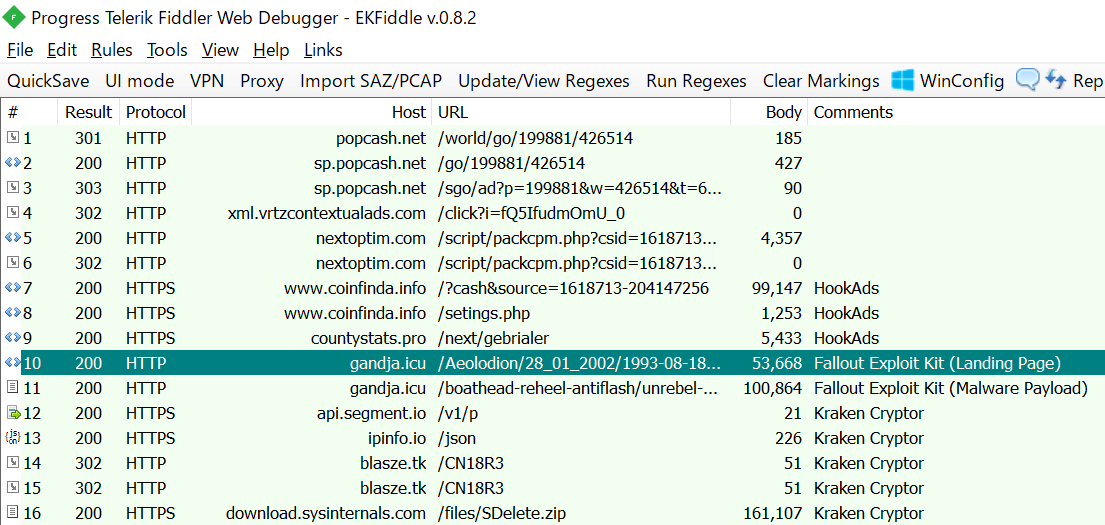Click the 4,357 body size cell
The image size is (1105, 525).
(x=781, y=237)
